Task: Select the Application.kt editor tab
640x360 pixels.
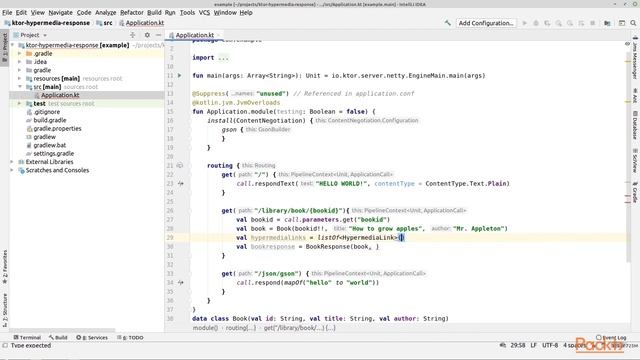Action: click(195, 35)
